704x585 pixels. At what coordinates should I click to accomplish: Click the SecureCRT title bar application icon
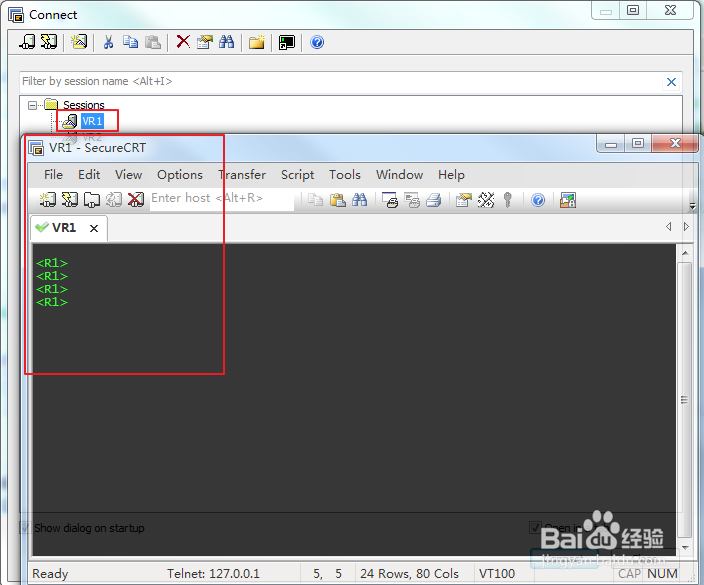click(36, 147)
